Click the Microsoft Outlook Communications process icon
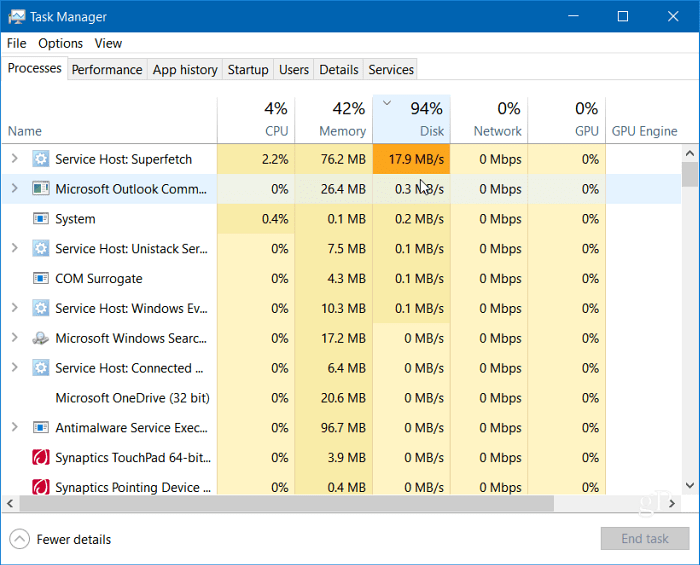Viewport: 700px width, 565px height. click(41, 189)
